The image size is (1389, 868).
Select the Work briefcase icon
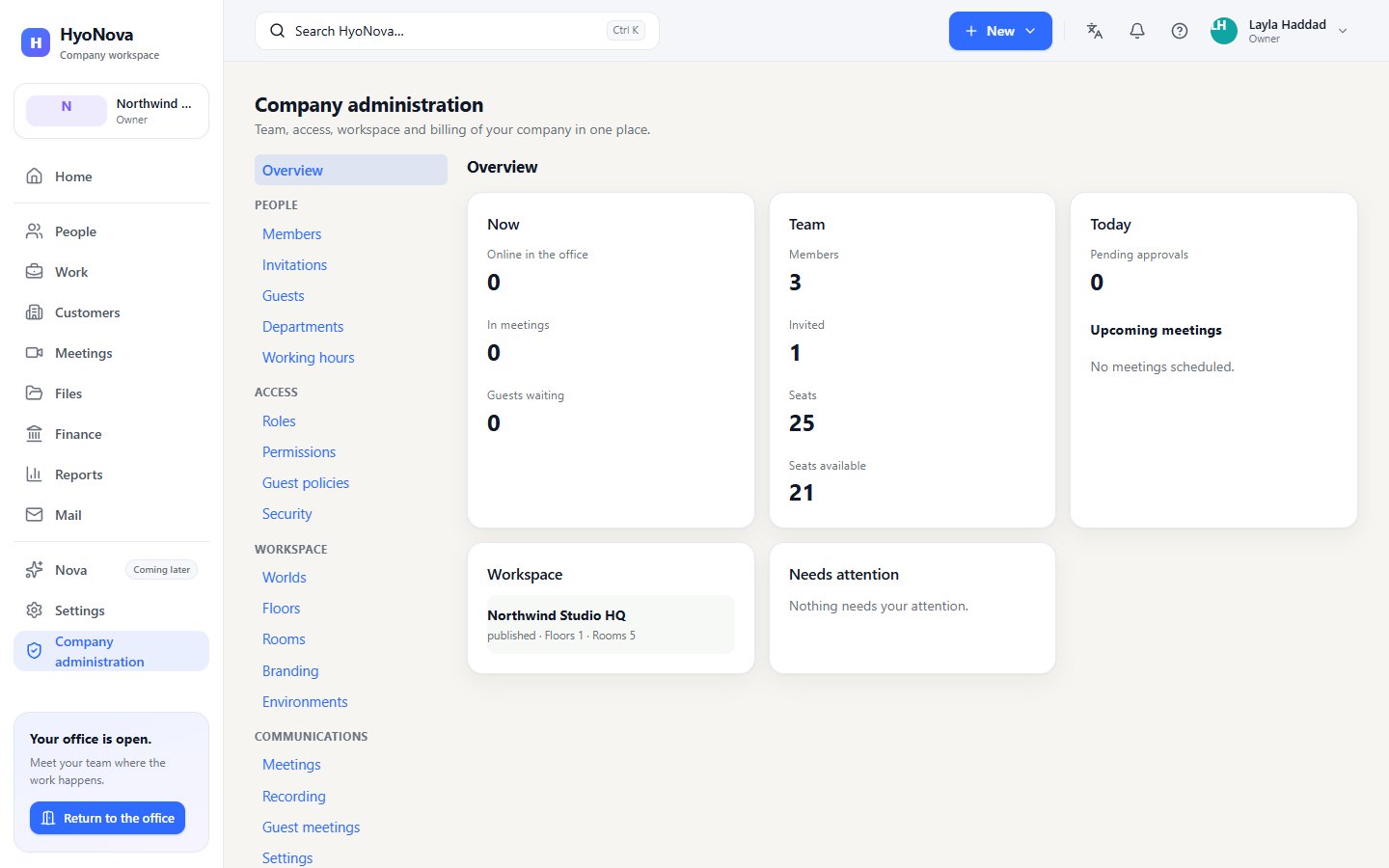35,272
